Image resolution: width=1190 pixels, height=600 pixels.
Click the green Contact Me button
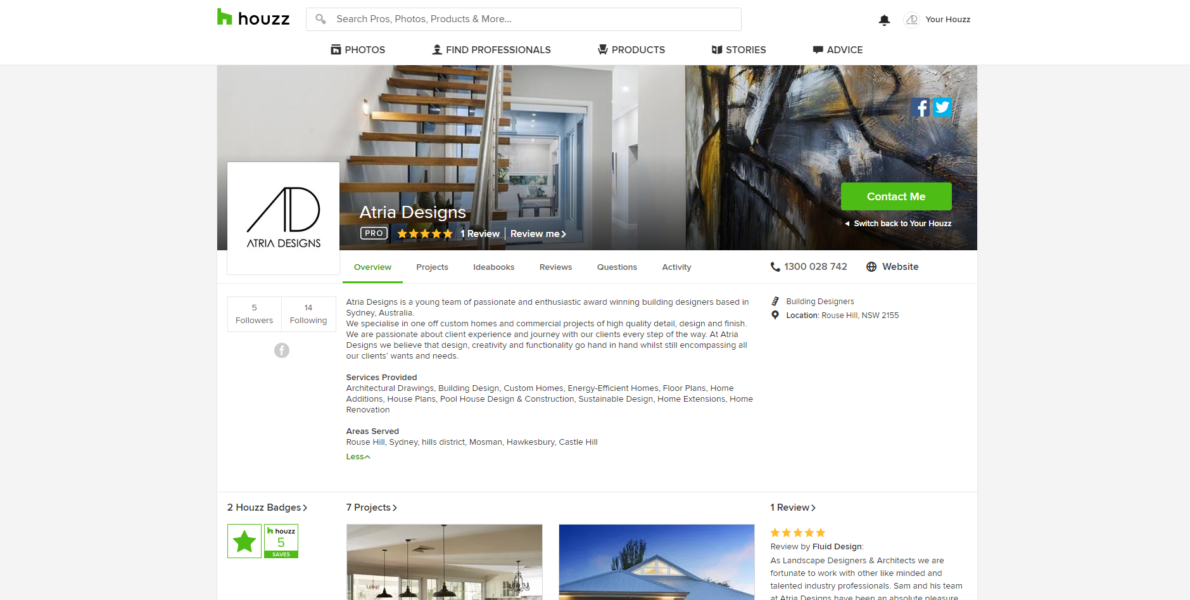pos(896,196)
